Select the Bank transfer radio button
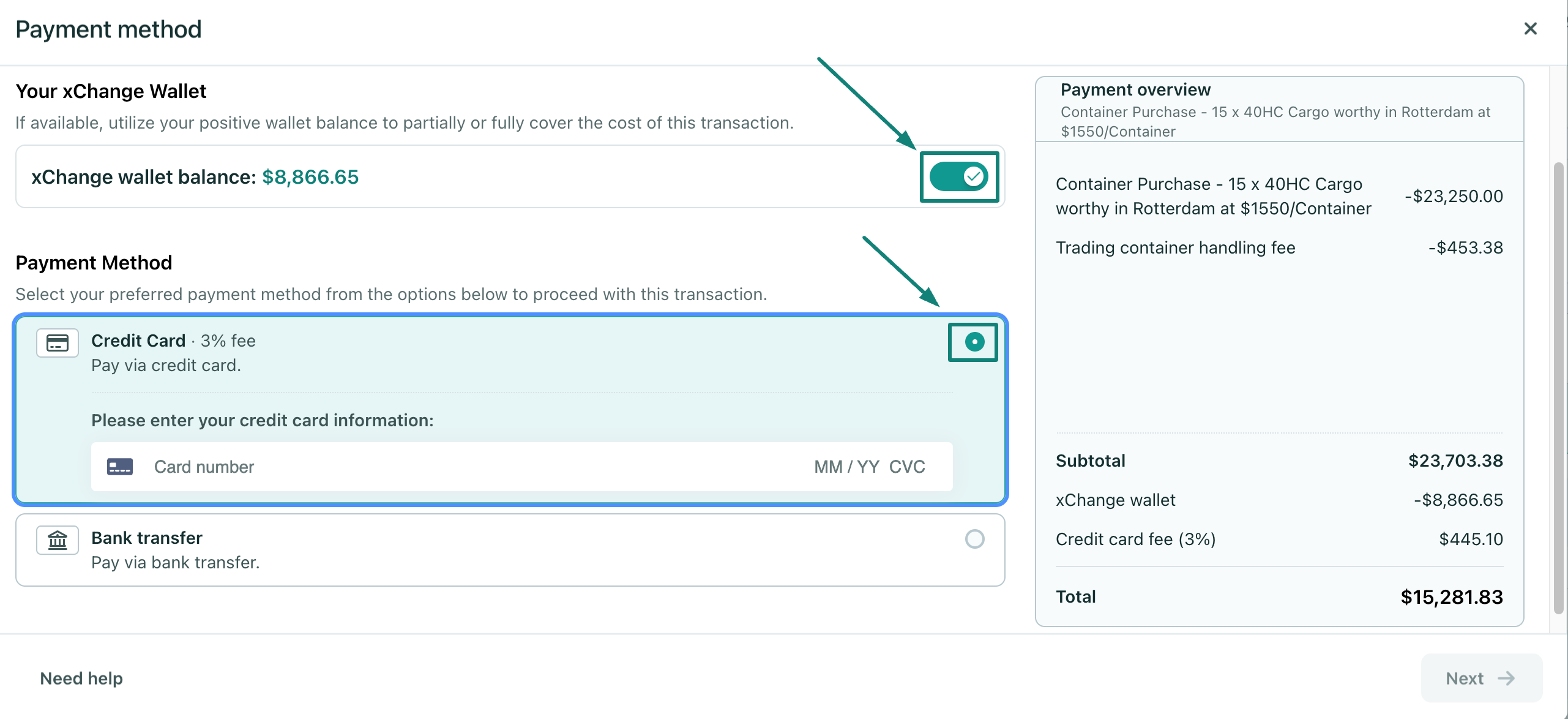 pyautogui.click(x=974, y=539)
